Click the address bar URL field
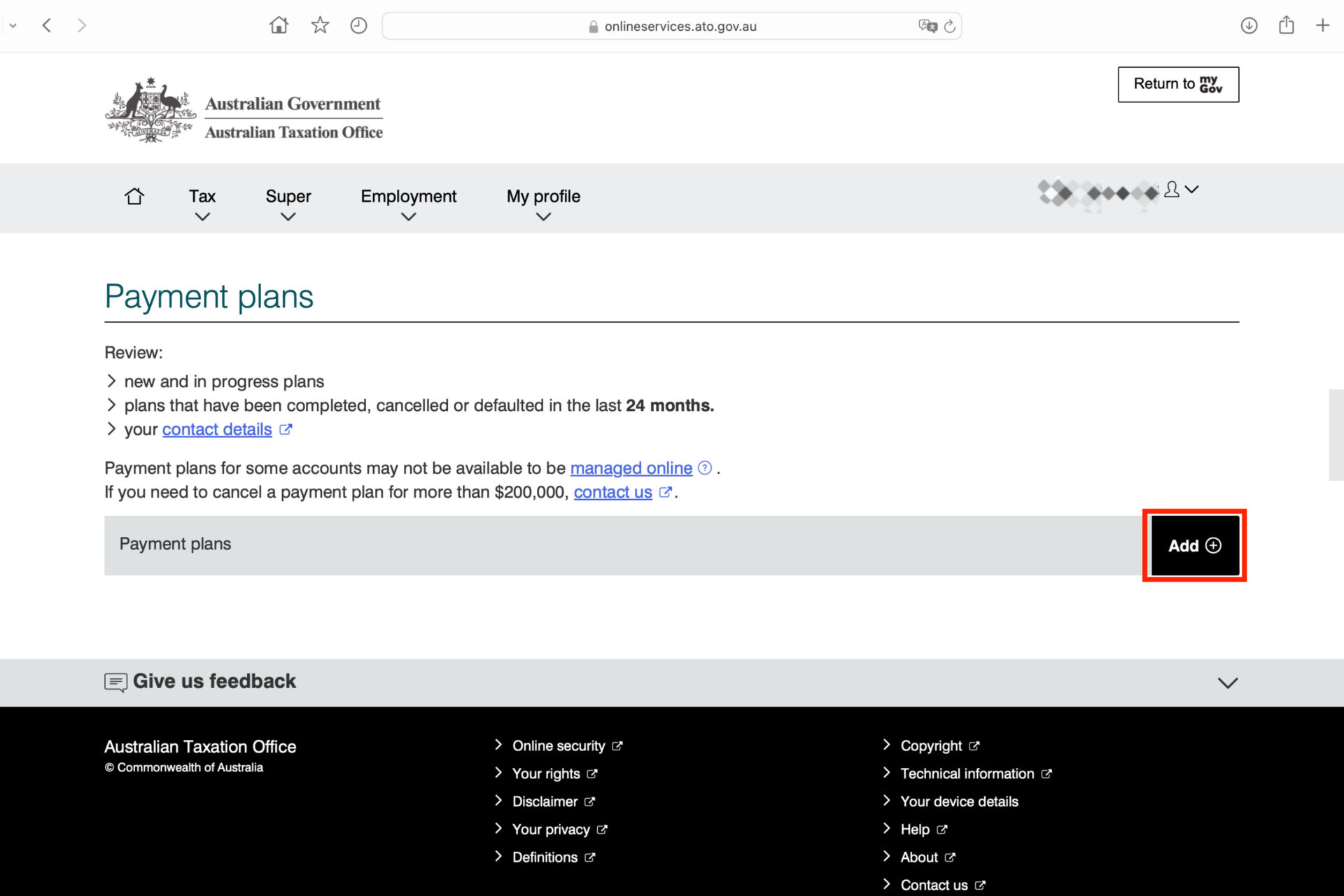Viewport: 1344px width, 896px height. [672, 27]
